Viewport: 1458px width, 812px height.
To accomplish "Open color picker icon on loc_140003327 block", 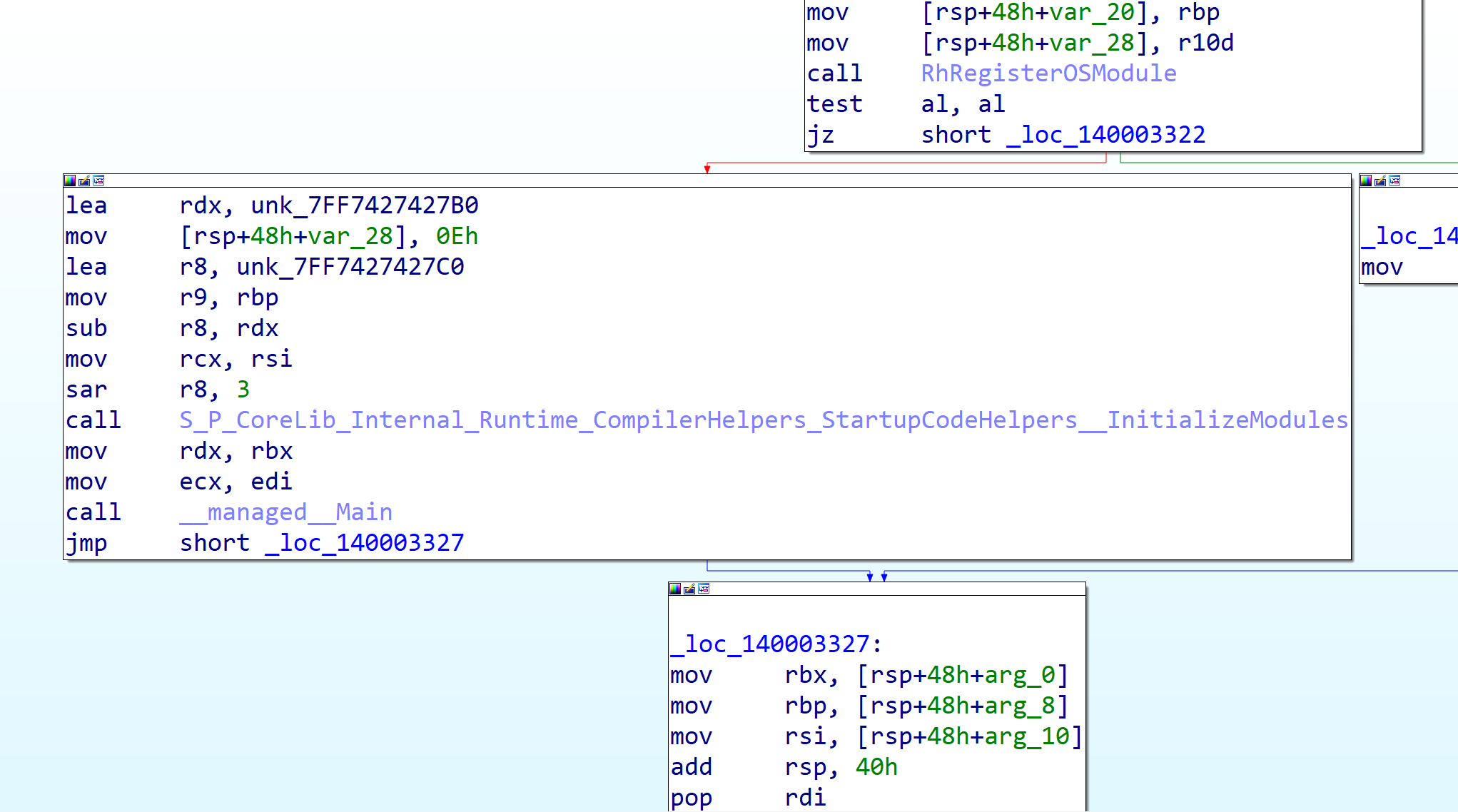I will coord(675,589).
